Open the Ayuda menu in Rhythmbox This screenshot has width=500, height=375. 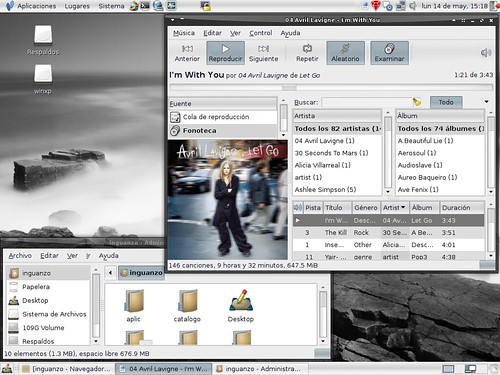click(x=290, y=33)
